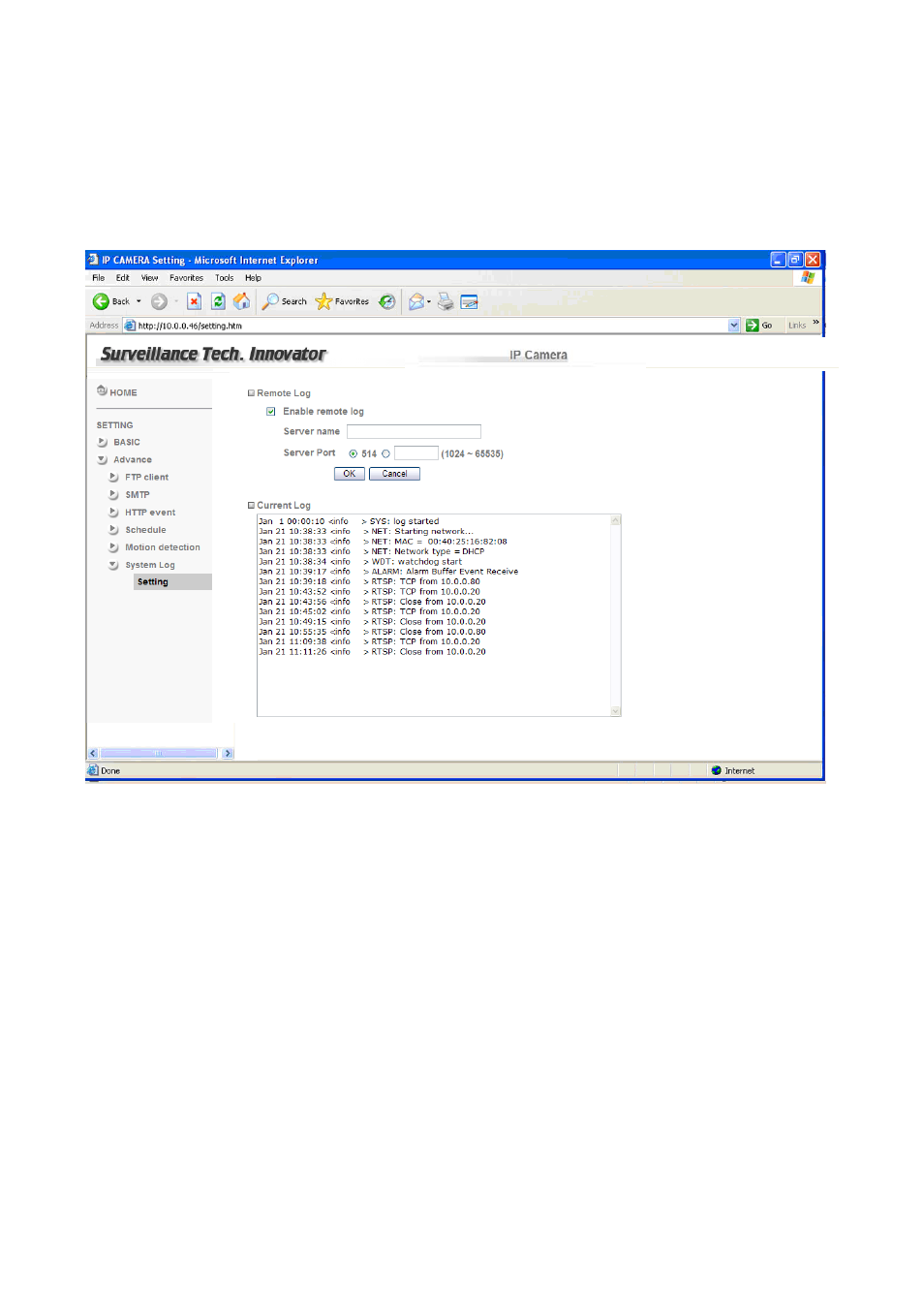Open the Mail button dropdown arrow
This screenshot has width=924, height=1308.
click(x=429, y=301)
